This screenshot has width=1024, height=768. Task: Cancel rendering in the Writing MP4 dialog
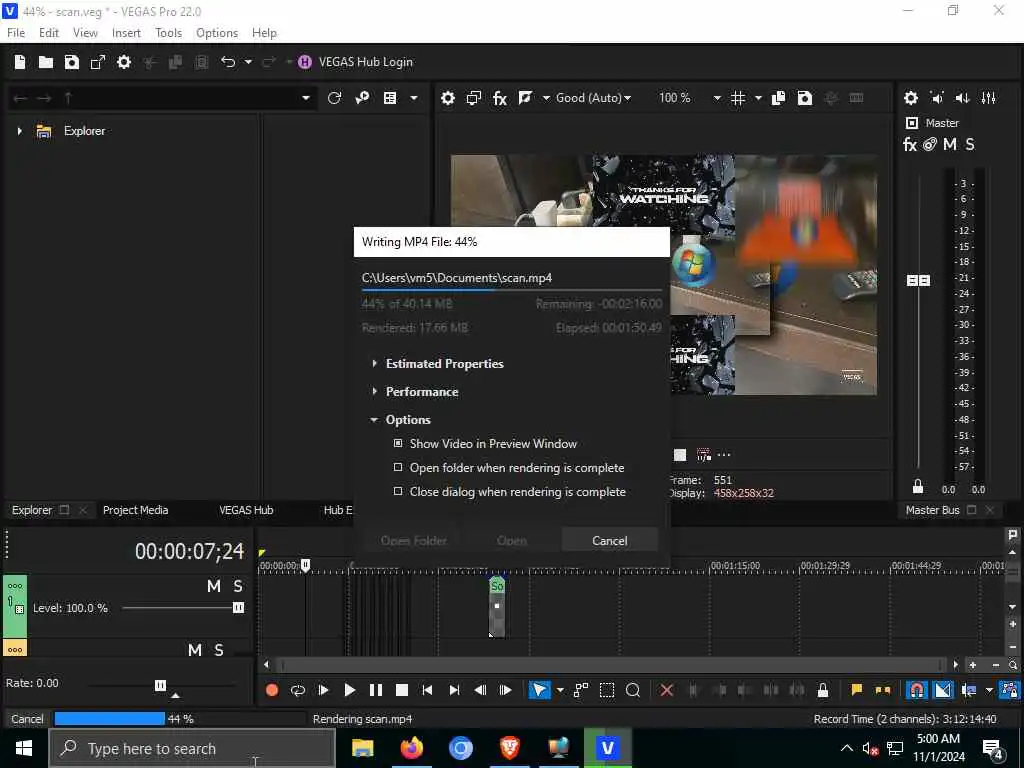[x=609, y=541]
